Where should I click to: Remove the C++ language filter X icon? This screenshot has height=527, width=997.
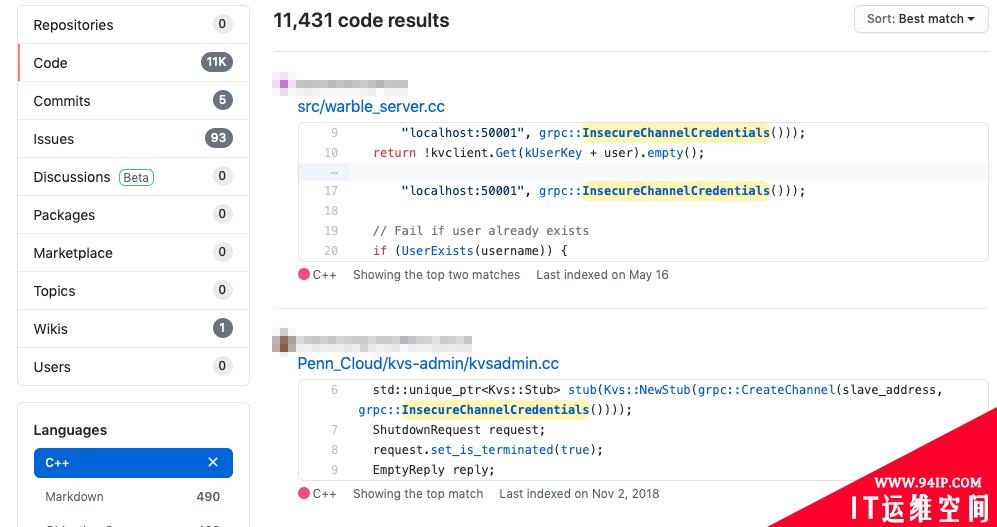click(213, 462)
